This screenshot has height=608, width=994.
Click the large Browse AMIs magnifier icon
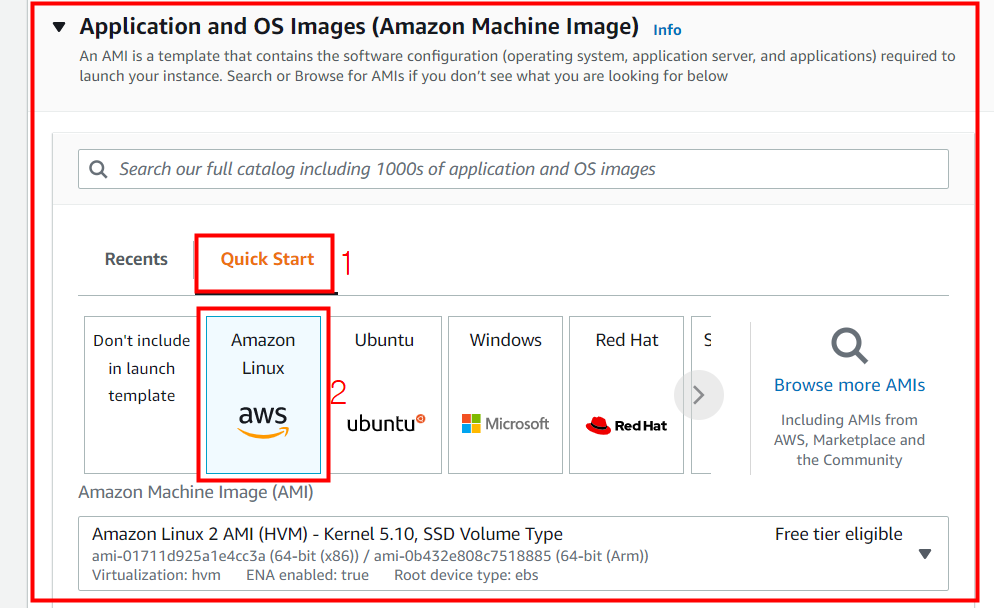[849, 346]
